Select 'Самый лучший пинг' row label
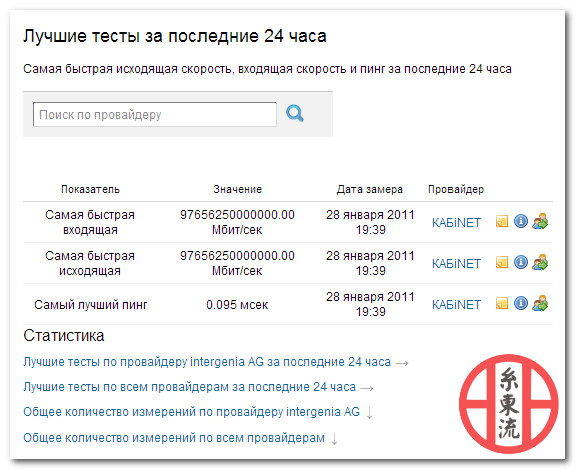The height and width of the screenshot is (470, 576). 91,305
